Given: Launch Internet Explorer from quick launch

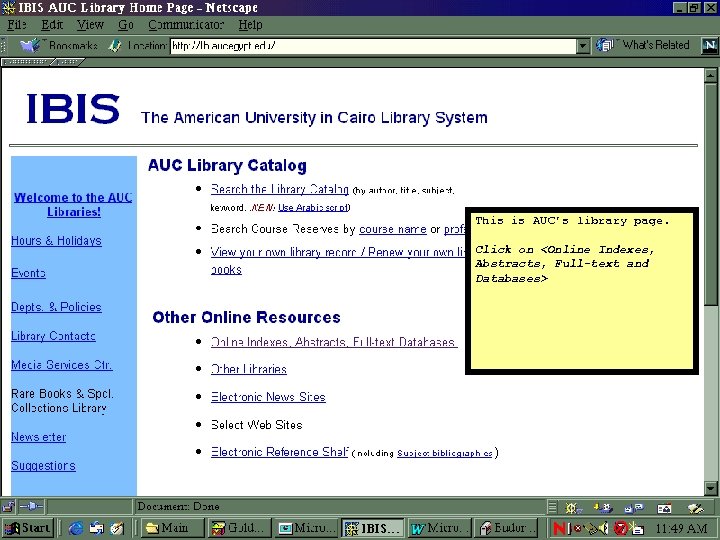Looking at the screenshot, I should pos(76,529).
